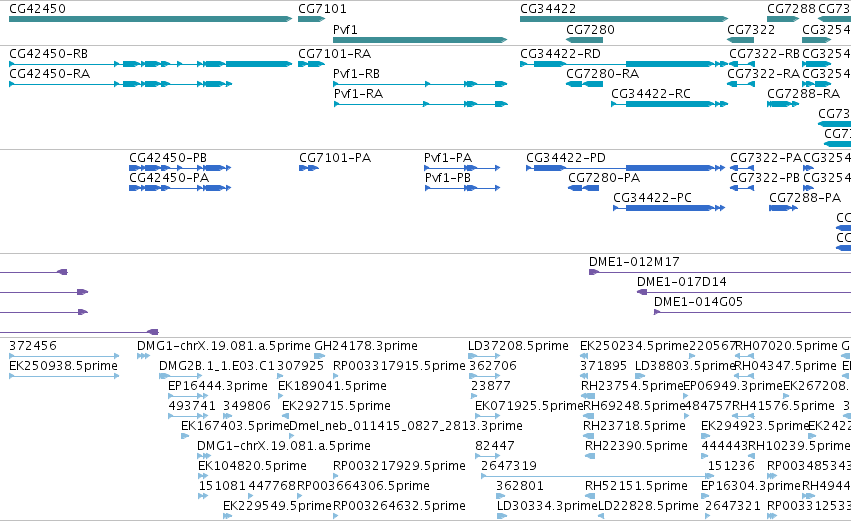851x521 pixels.
Task: Select the 493741 EST label
Action: (192, 406)
